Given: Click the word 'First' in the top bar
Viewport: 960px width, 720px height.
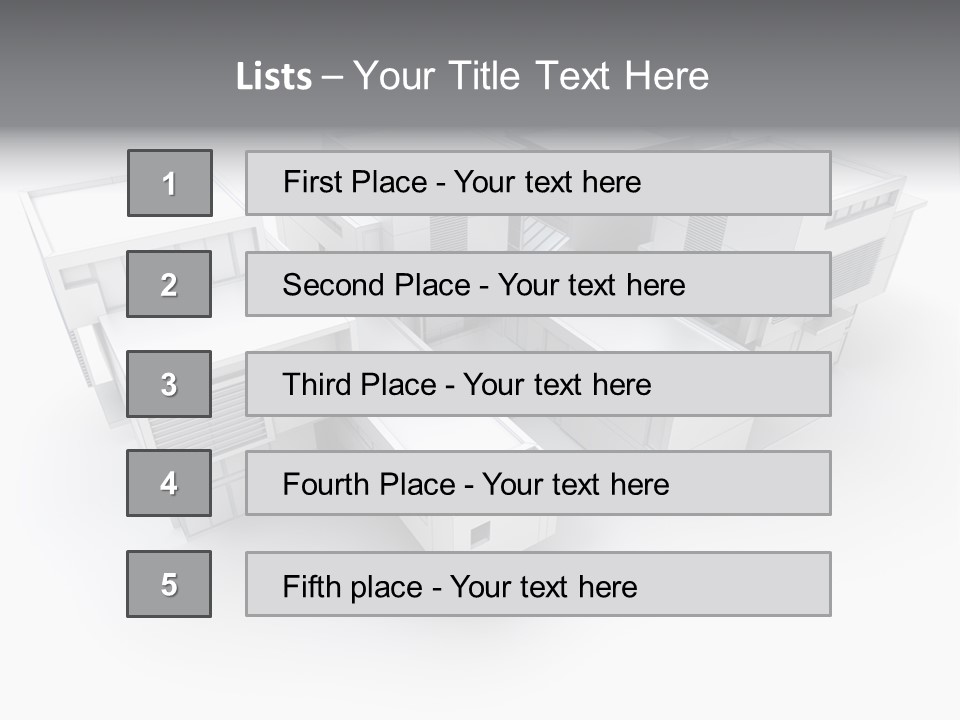Looking at the screenshot, I should pyautogui.click(x=311, y=183).
